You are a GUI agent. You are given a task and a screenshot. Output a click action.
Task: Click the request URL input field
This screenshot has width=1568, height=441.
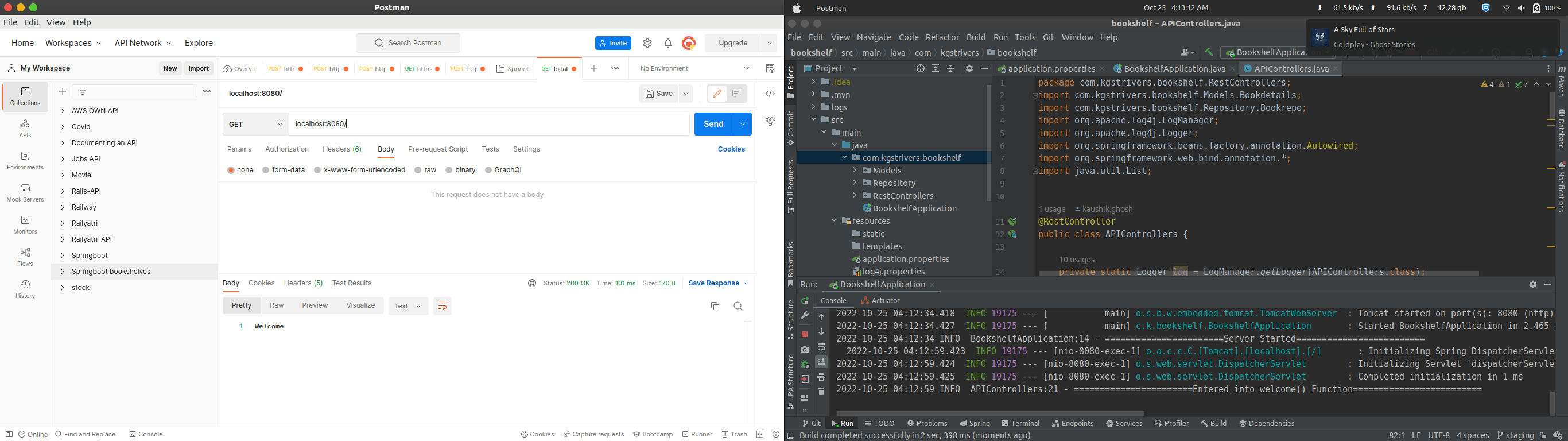pyautogui.click(x=489, y=124)
